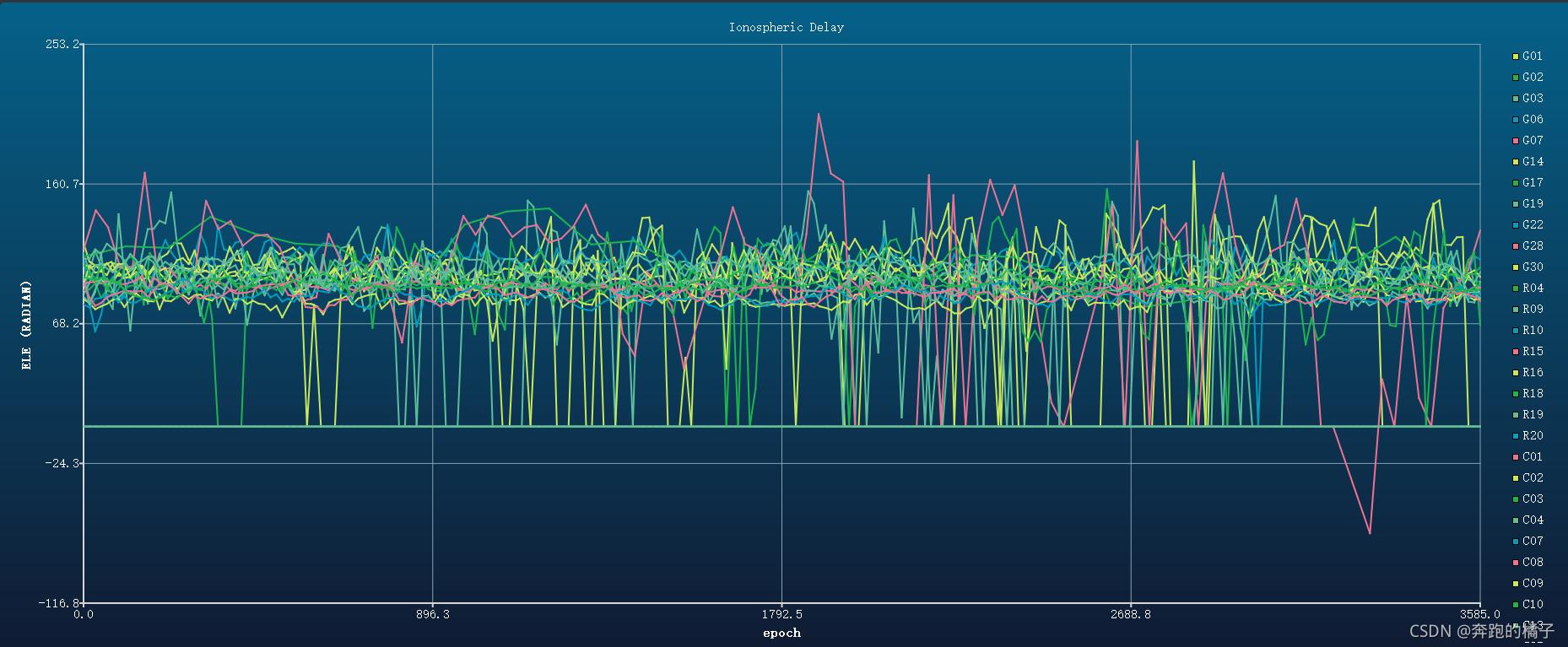Choose the C04 legend entry
The image size is (1568, 647).
[x=1527, y=520]
